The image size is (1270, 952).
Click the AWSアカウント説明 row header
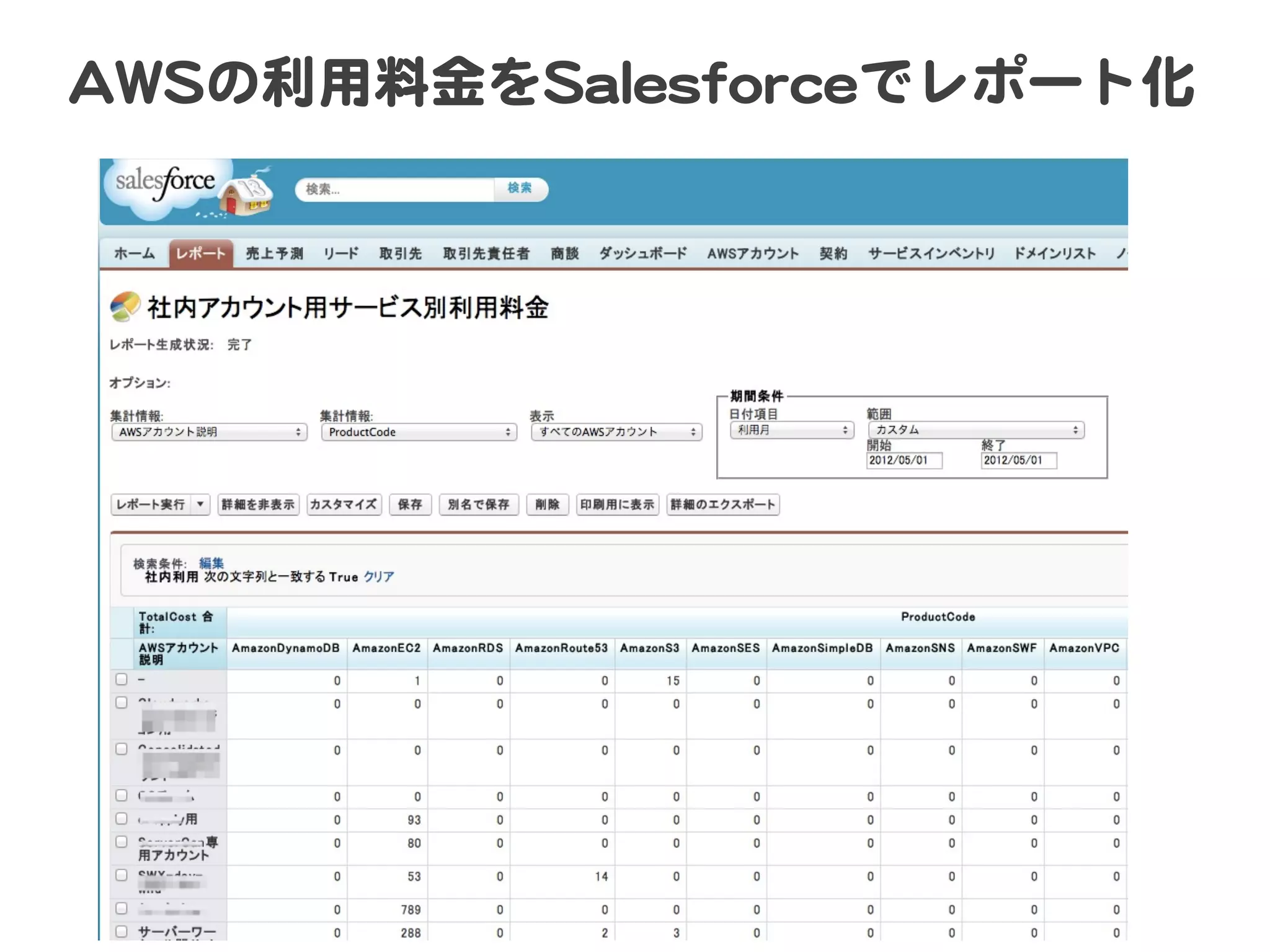pos(179,654)
